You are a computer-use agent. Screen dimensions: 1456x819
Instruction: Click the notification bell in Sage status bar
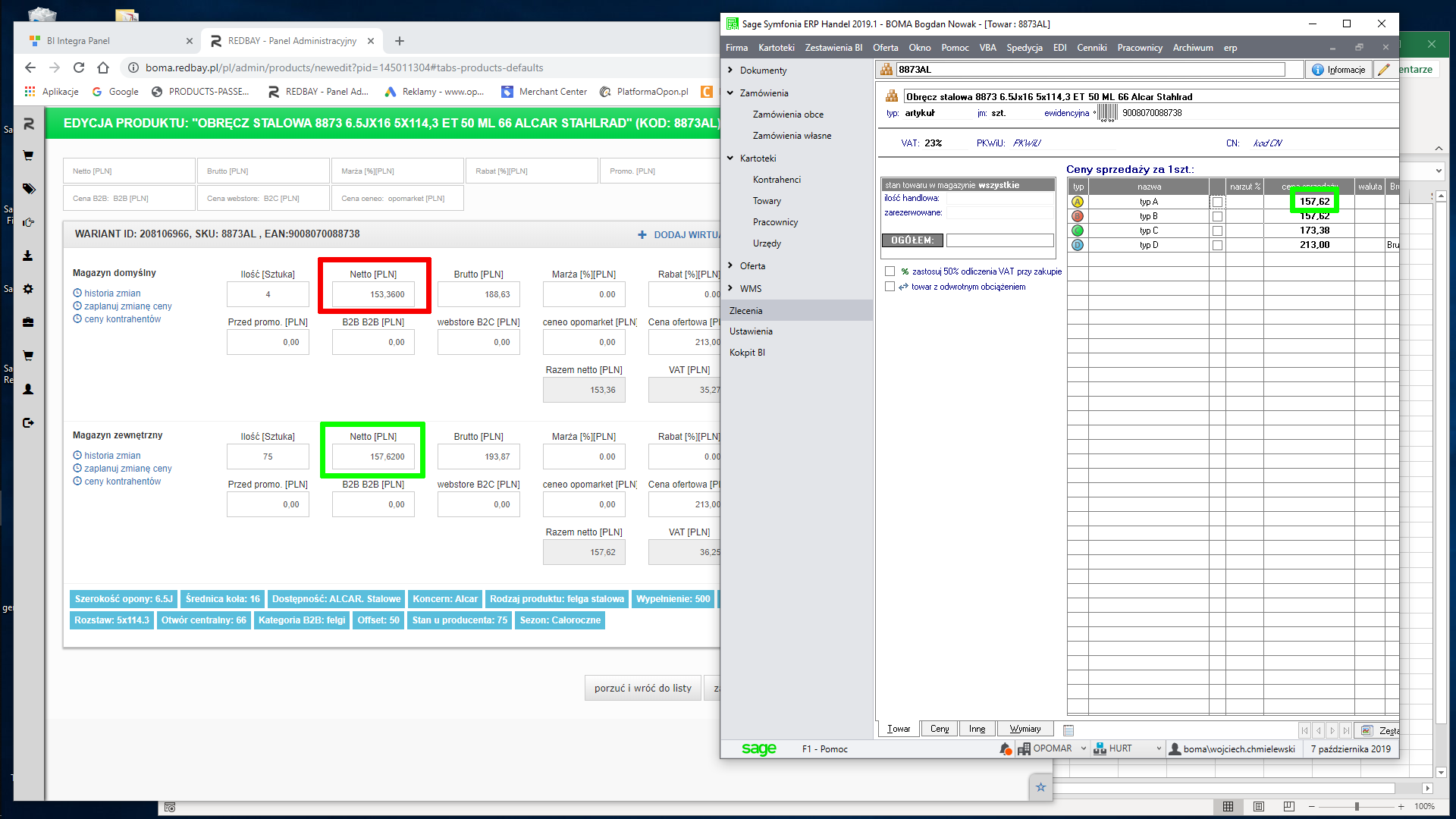(x=1006, y=748)
